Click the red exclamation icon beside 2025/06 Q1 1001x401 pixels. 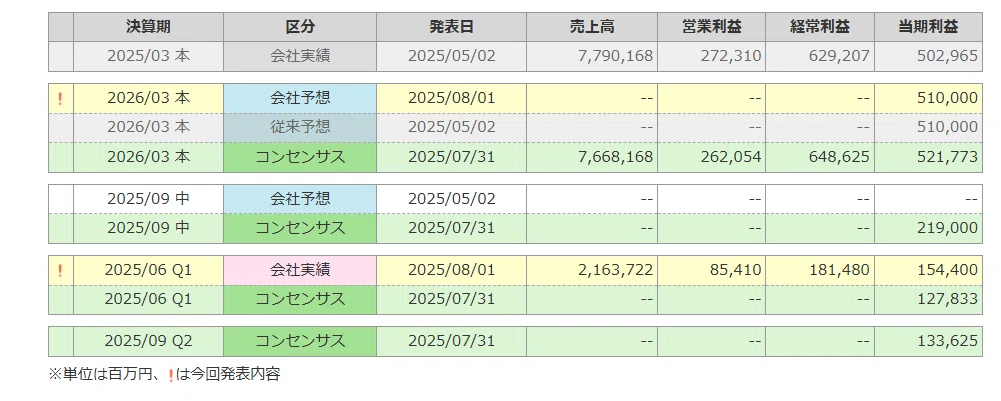tap(61, 271)
